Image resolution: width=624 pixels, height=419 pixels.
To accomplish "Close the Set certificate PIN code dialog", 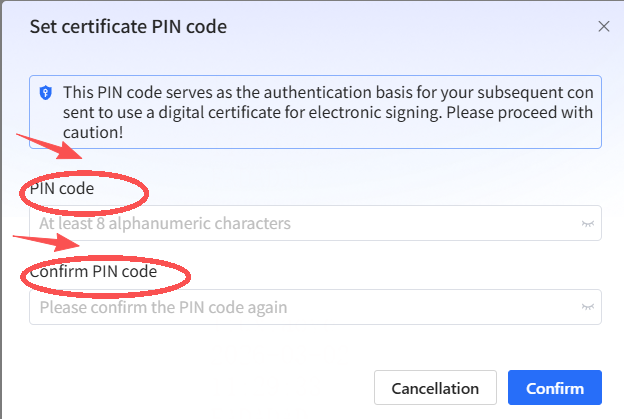I will (603, 26).
